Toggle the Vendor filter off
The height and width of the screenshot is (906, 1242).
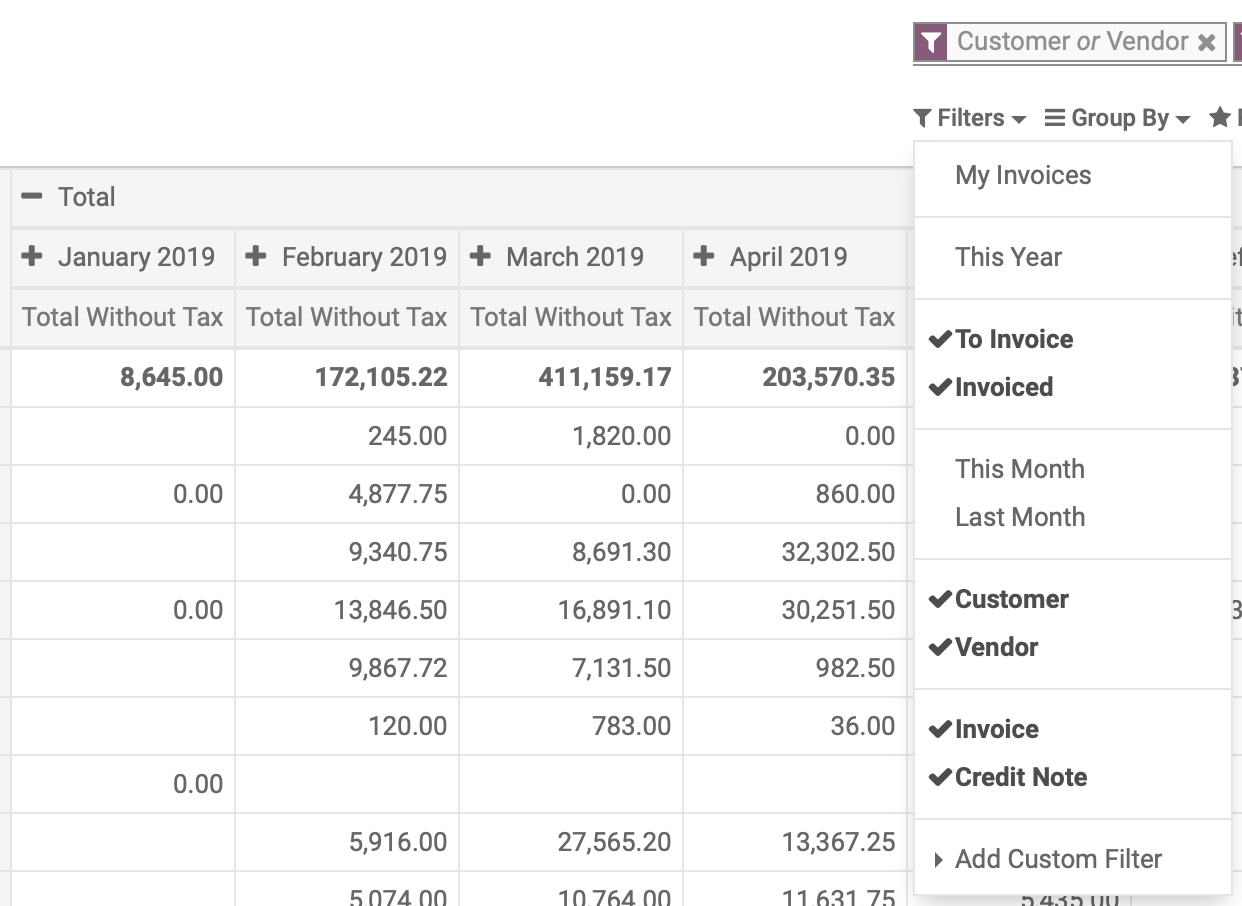pyautogui.click(x=1072, y=647)
